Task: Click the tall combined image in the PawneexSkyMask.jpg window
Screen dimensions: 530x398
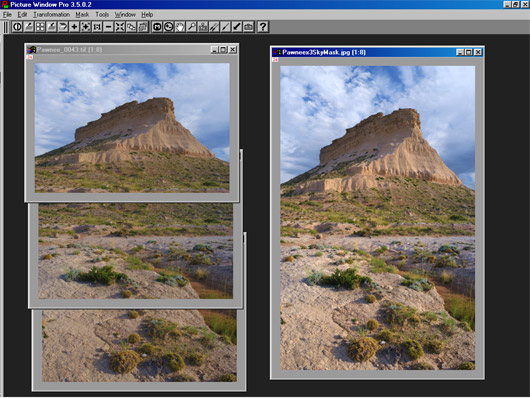Action: pos(378,218)
